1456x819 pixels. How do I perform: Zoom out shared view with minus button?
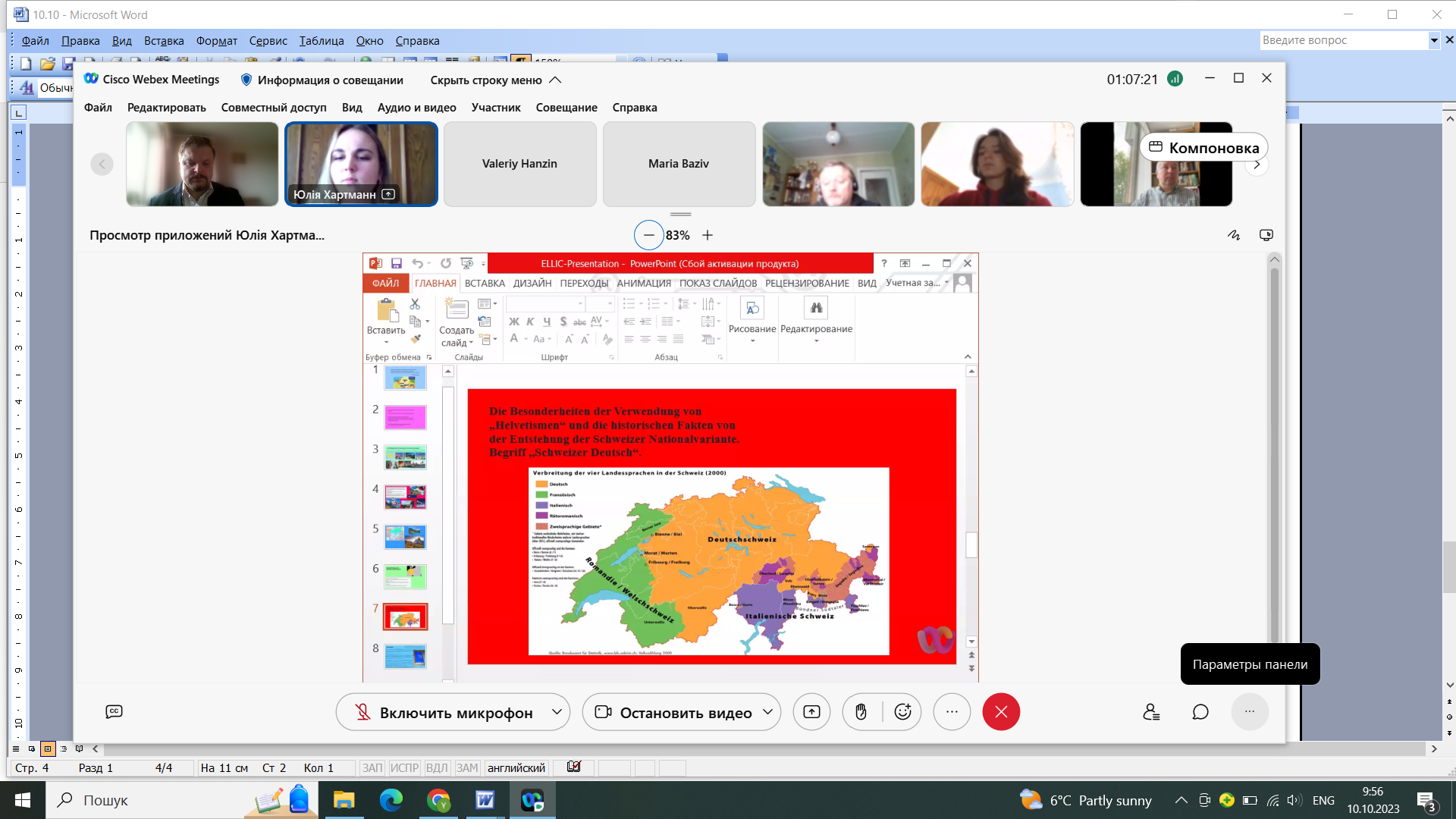(x=648, y=235)
